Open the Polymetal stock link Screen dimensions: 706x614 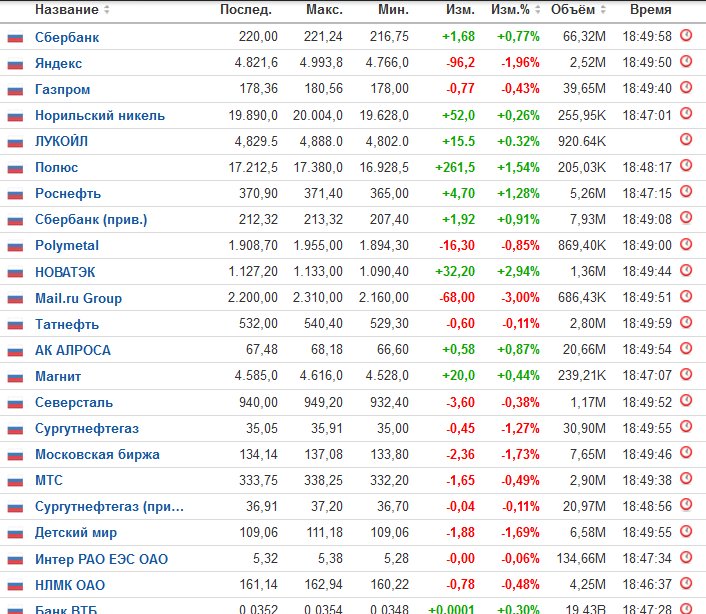[67, 246]
